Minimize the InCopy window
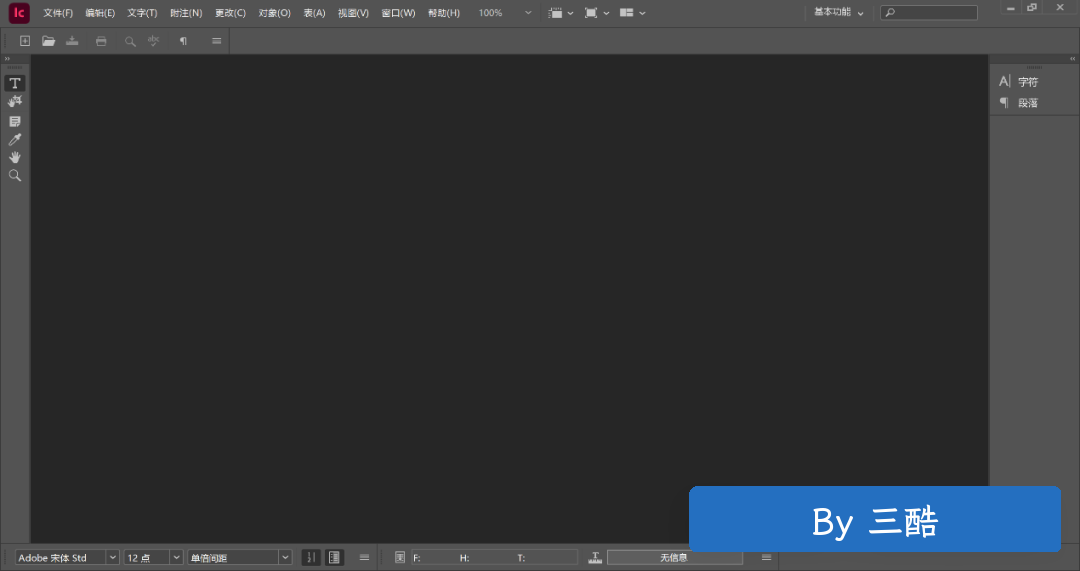1080x571 pixels. [1010, 8]
